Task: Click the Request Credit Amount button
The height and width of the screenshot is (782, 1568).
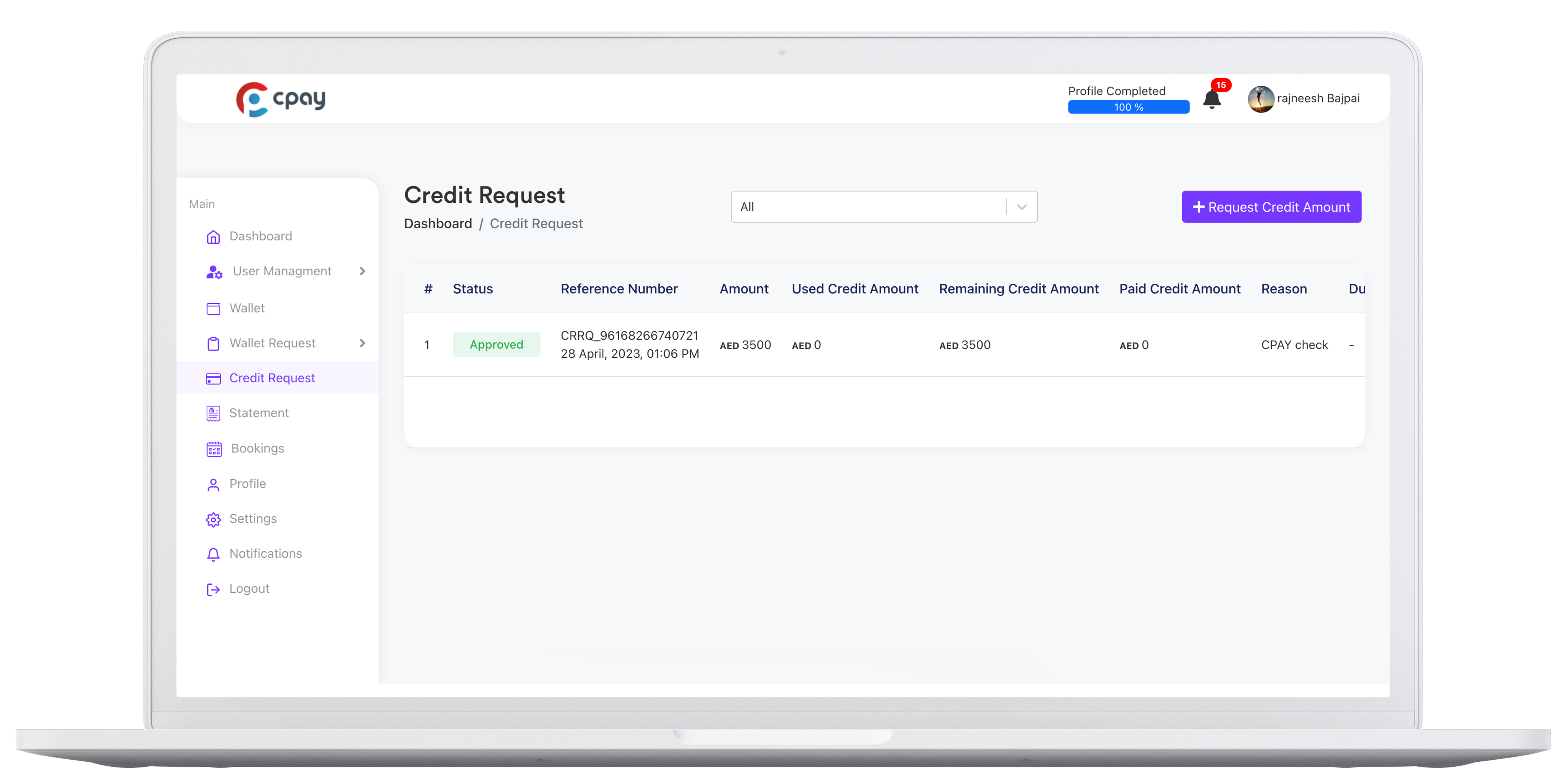Action: coord(1272,207)
